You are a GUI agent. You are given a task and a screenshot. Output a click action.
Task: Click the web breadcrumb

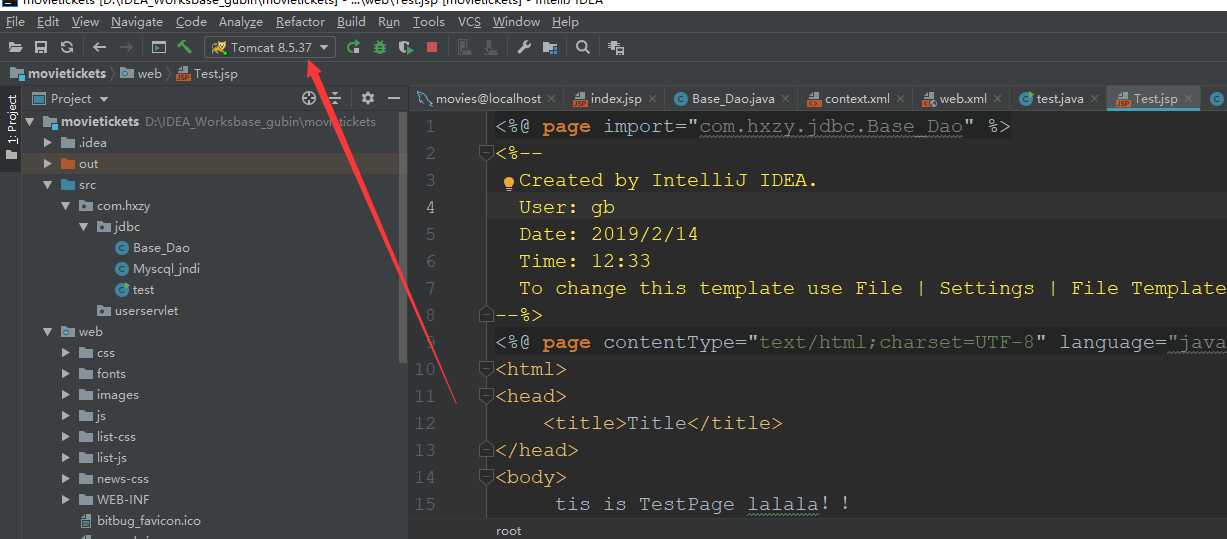pyautogui.click(x=141, y=73)
